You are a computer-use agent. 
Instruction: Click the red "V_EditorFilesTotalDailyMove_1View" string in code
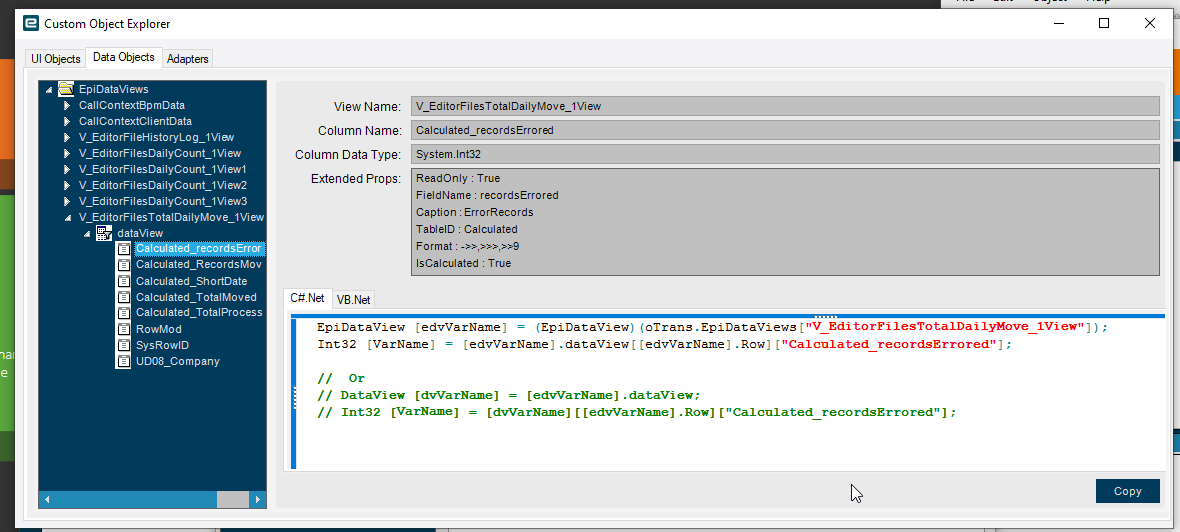pyautogui.click(x=947, y=327)
